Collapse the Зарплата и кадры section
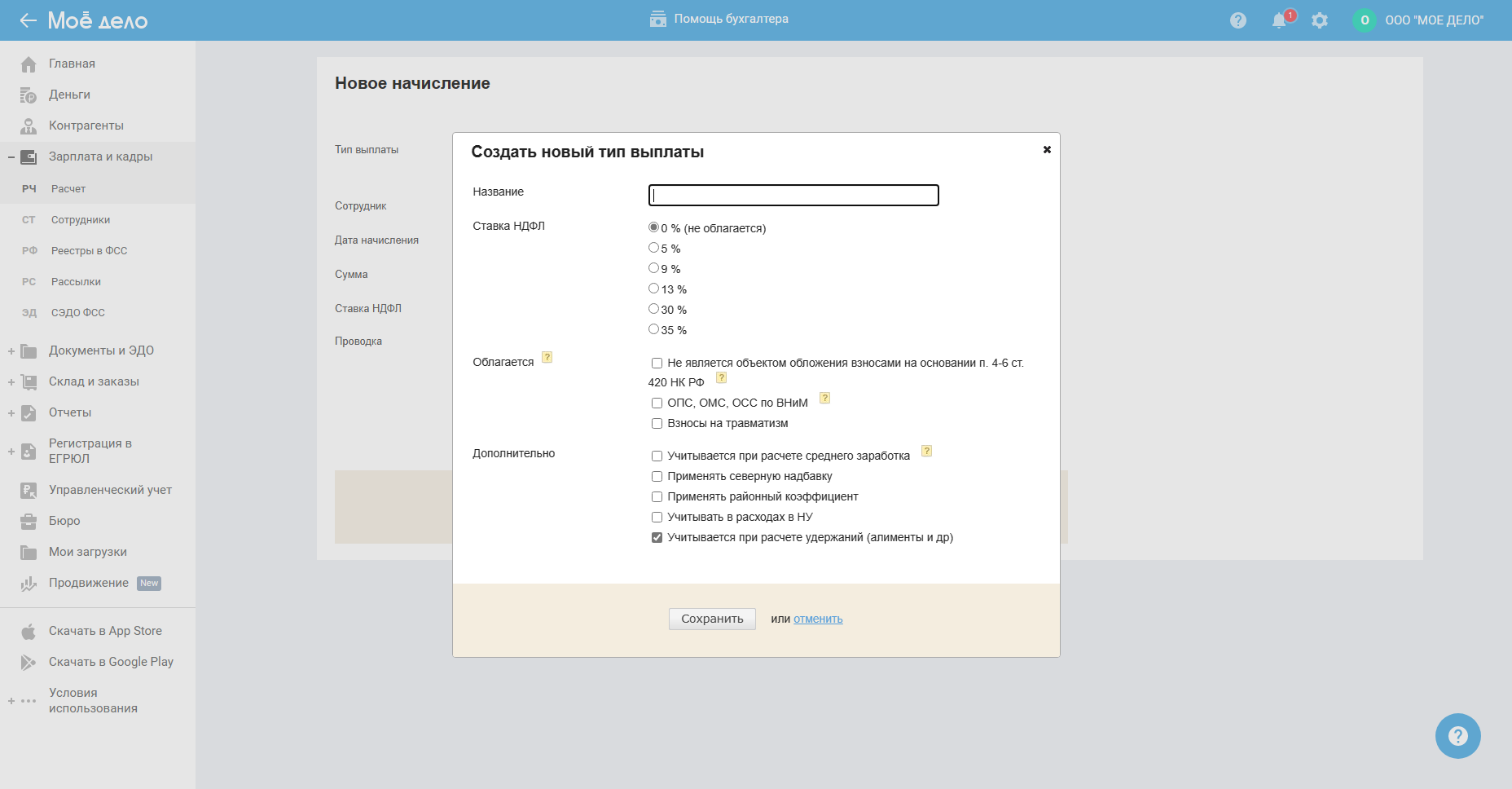Image resolution: width=1512 pixels, height=789 pixels. (11, 157)
